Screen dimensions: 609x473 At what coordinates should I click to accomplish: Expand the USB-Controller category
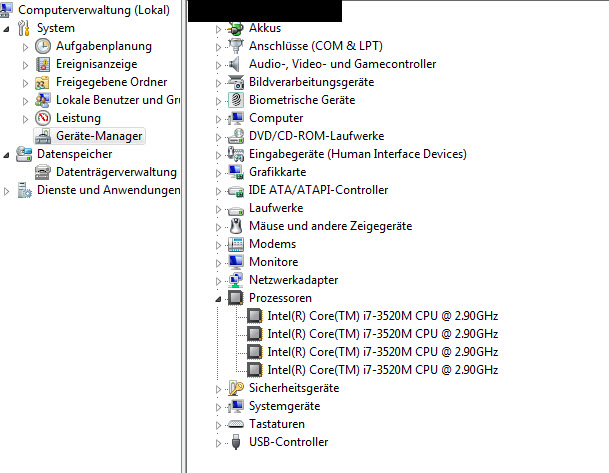coord(218,443)
